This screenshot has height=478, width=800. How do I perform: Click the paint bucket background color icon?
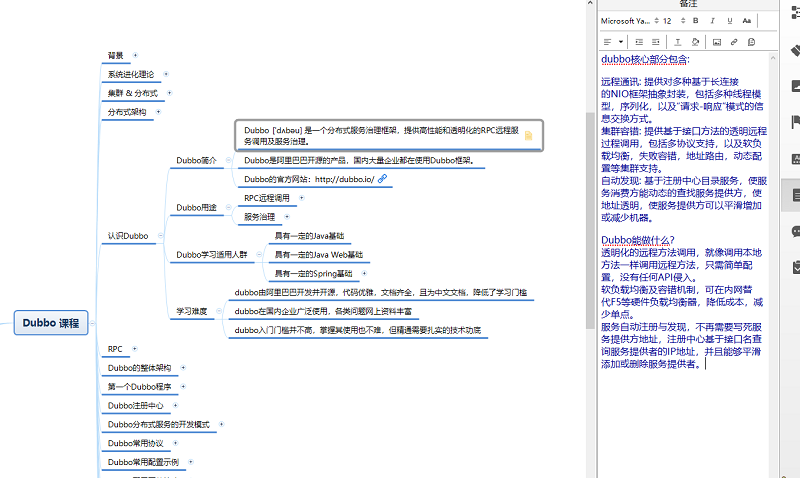point(695,42)
